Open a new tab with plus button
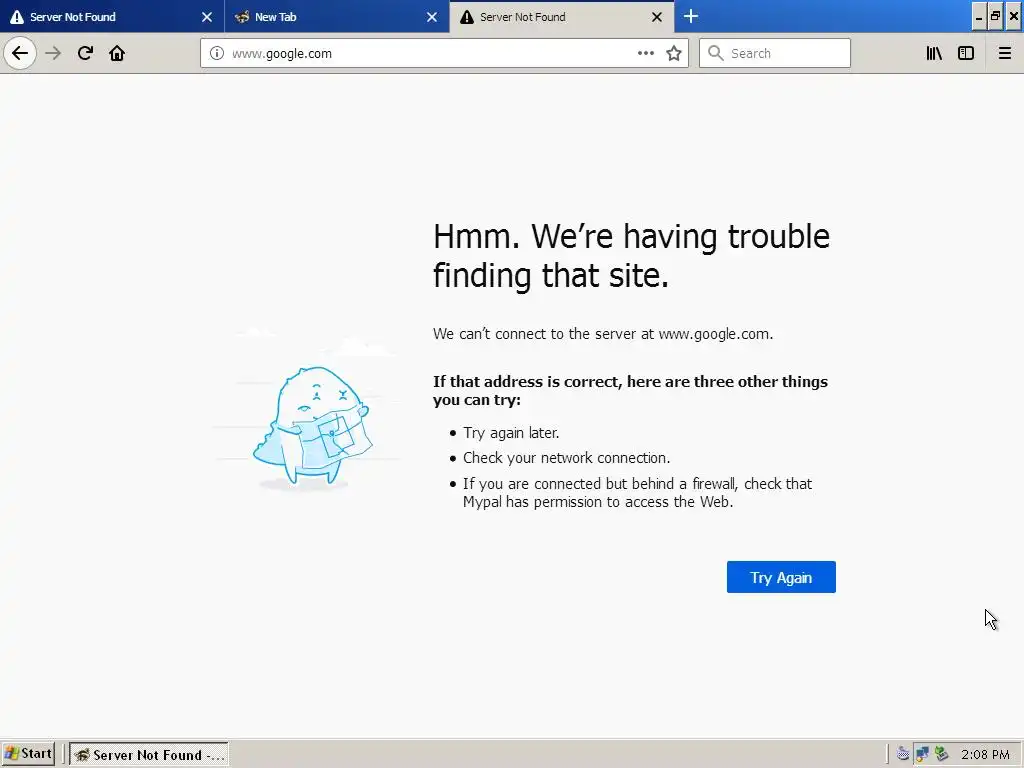Viewport: 1024px width, 768px height. point(691,16)
